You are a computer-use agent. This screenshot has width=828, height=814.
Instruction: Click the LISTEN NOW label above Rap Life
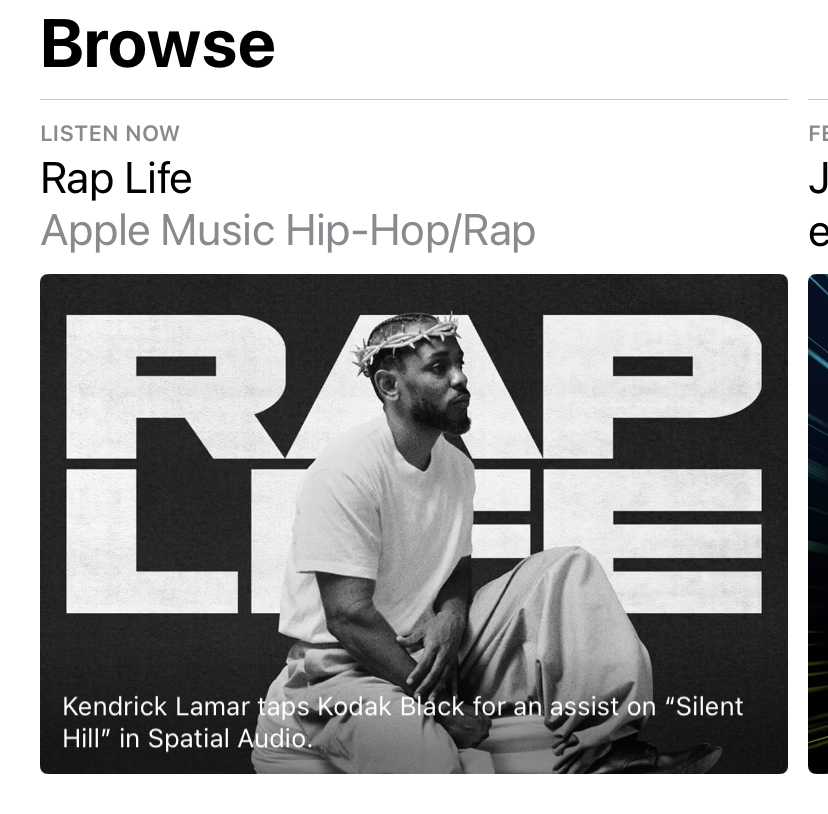(110, 134)
